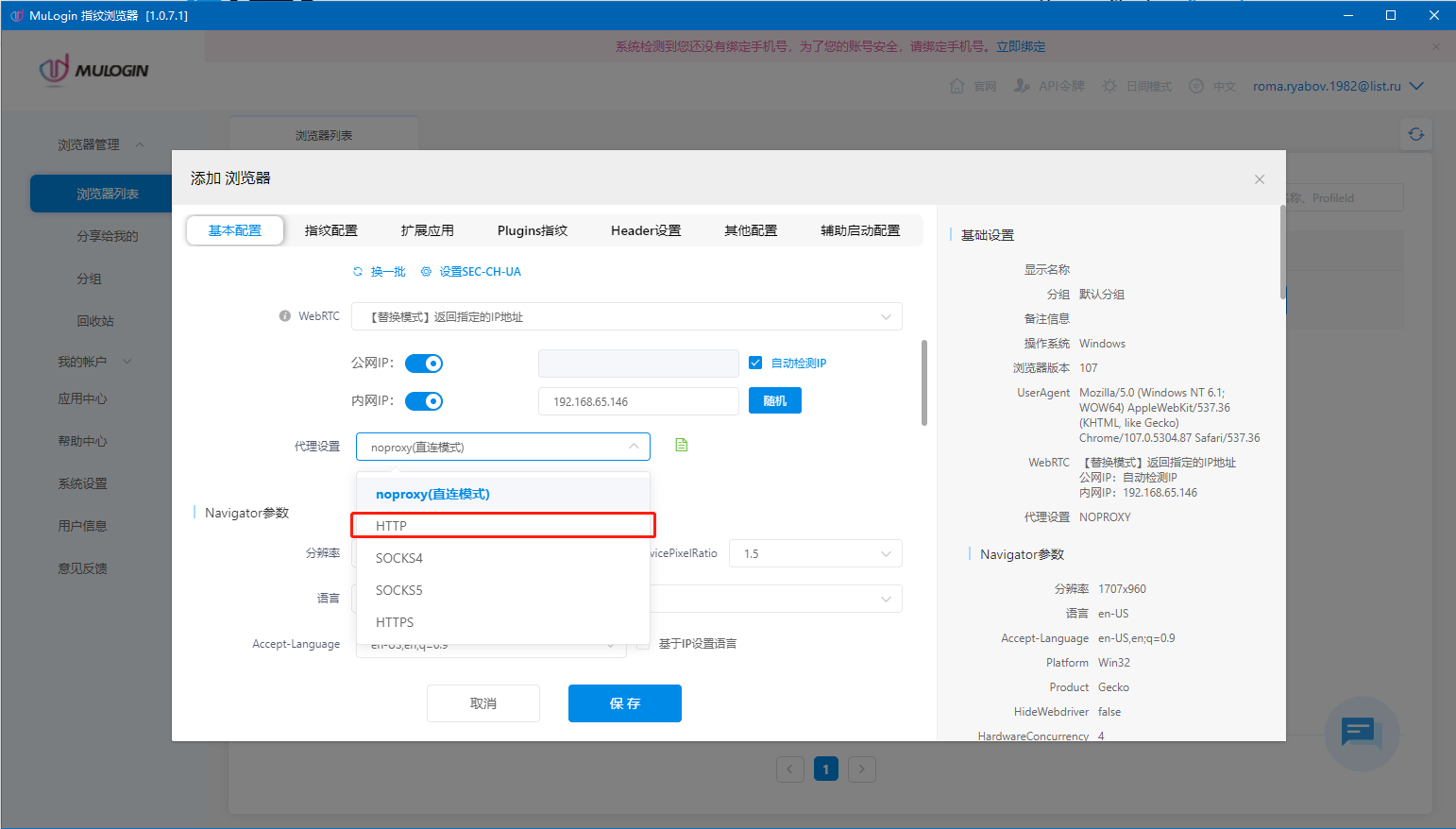The image size is (1456, 829).
Task: Switch to 基本配置 tab
Action: 235,230
